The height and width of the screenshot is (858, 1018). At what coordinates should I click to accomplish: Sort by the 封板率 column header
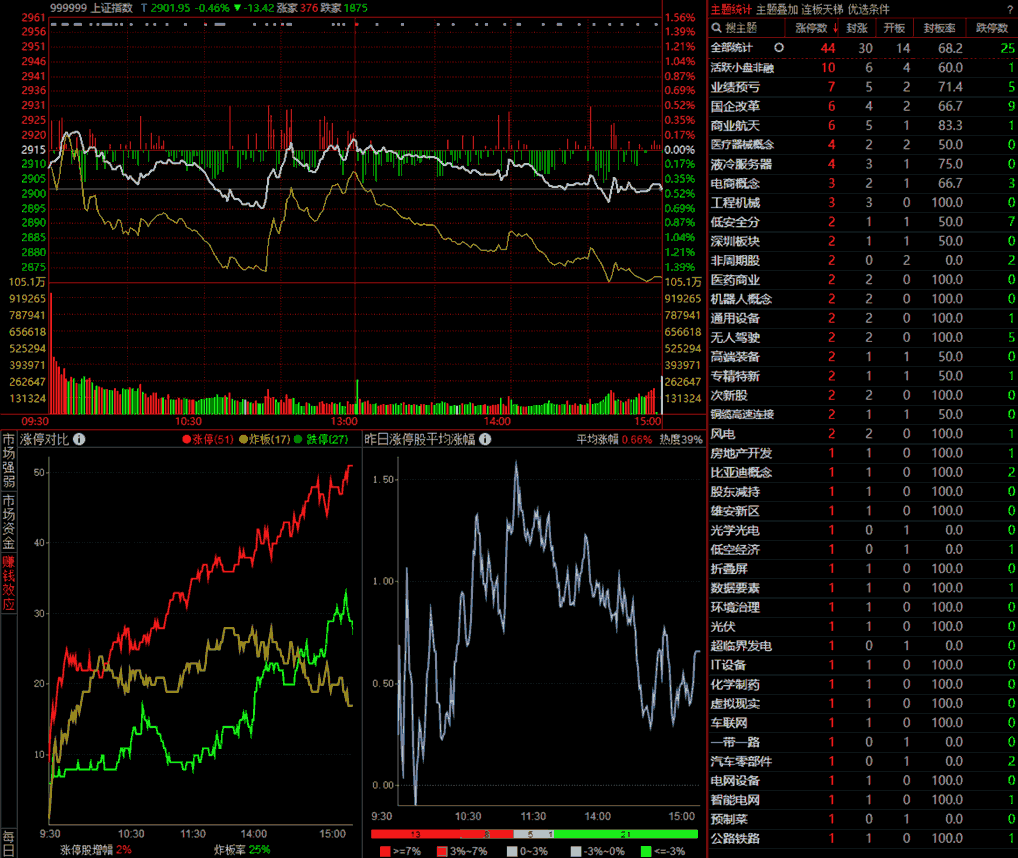(x=939, y=28)
